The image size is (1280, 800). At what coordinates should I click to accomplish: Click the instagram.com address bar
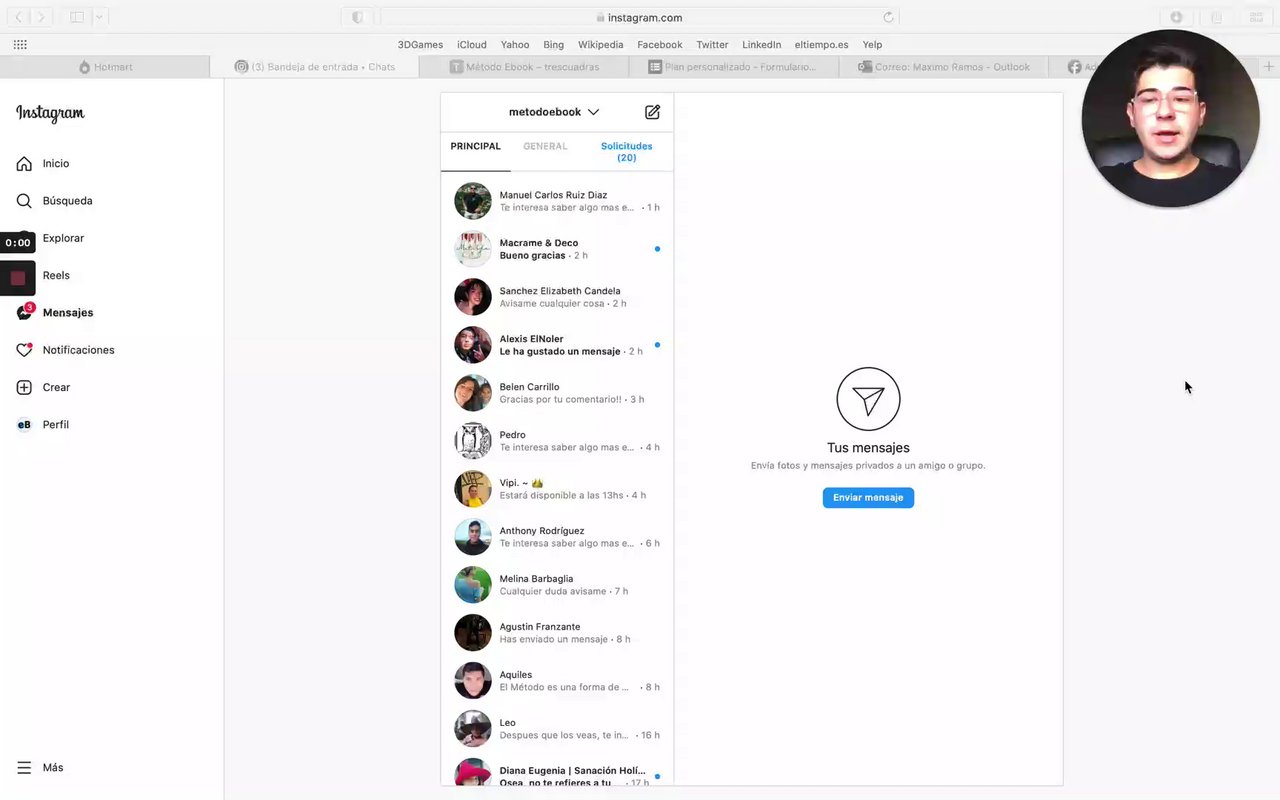639,17
